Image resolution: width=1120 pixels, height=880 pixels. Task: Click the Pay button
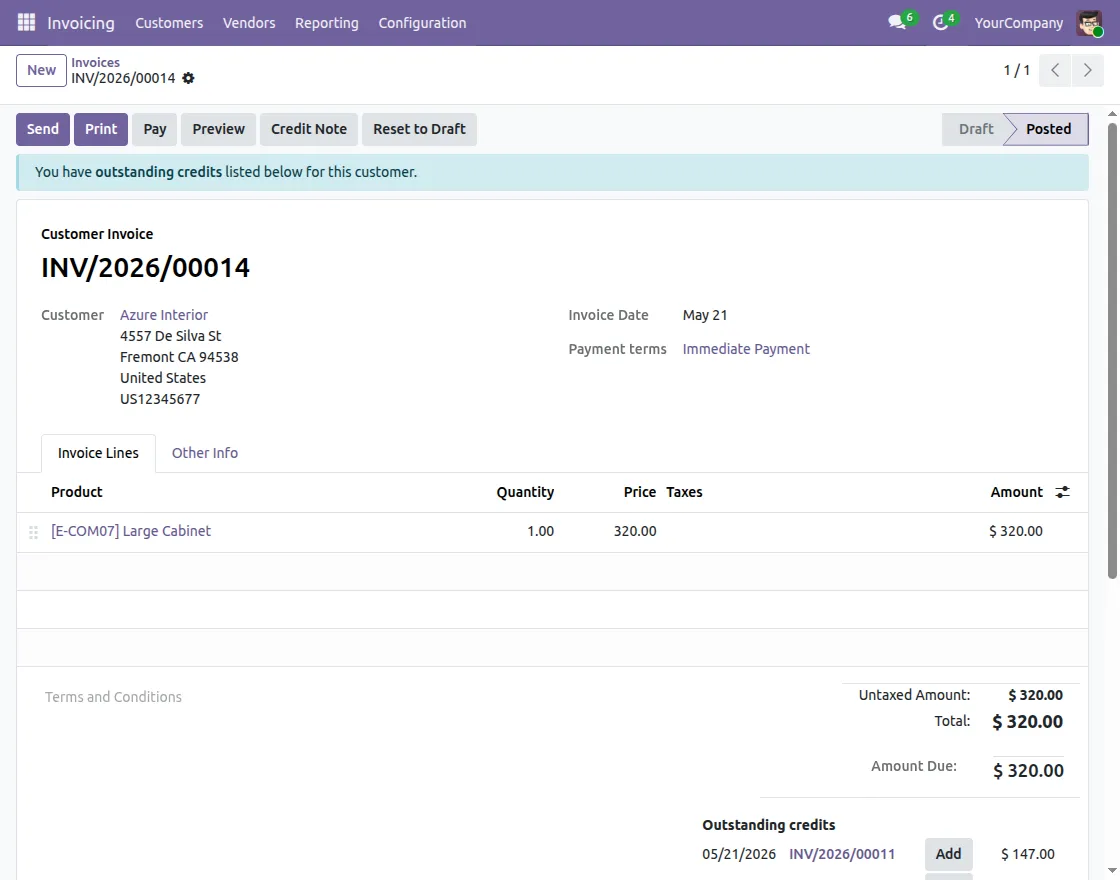(154, 129)
